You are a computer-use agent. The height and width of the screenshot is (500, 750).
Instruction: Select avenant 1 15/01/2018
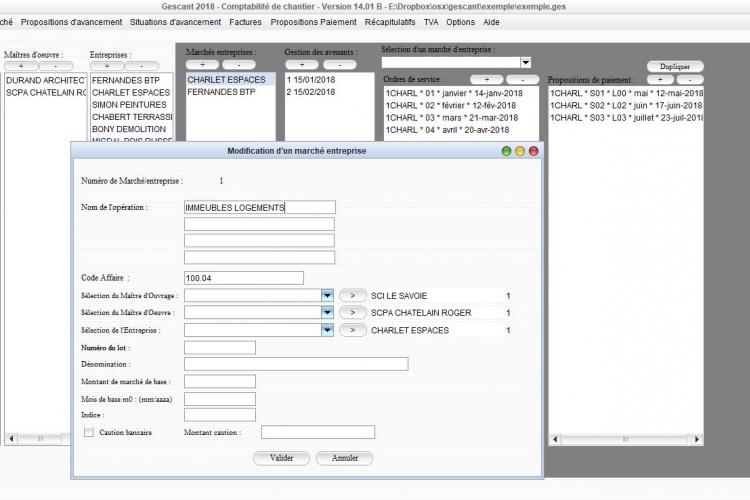pyautogui.click(x=329, y=79)
